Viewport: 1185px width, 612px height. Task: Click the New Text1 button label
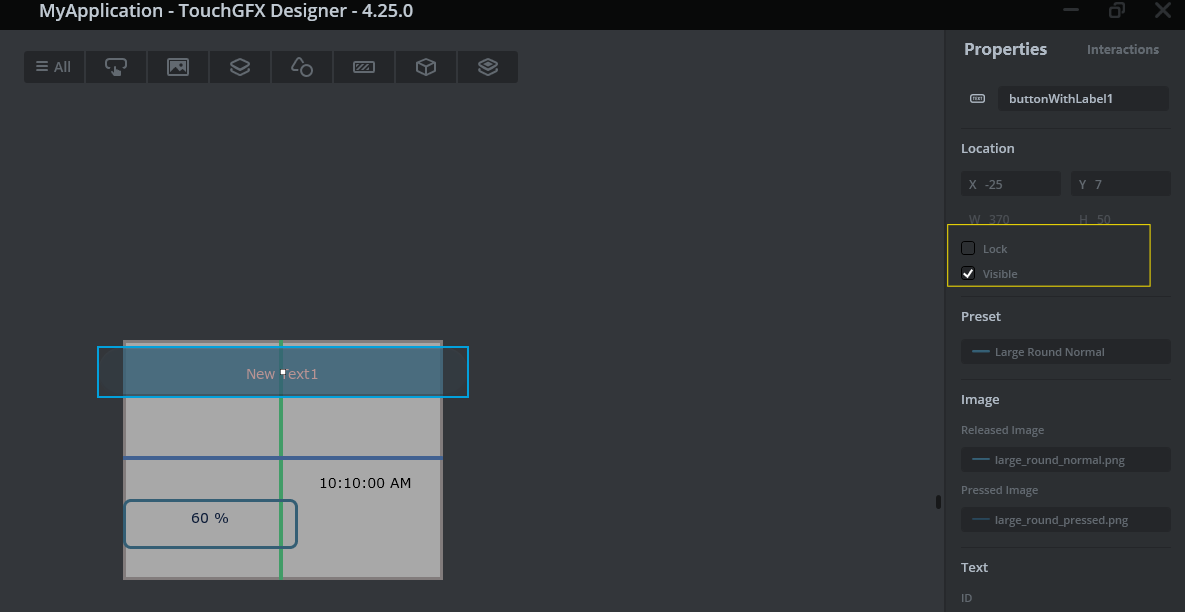point(282,373)
